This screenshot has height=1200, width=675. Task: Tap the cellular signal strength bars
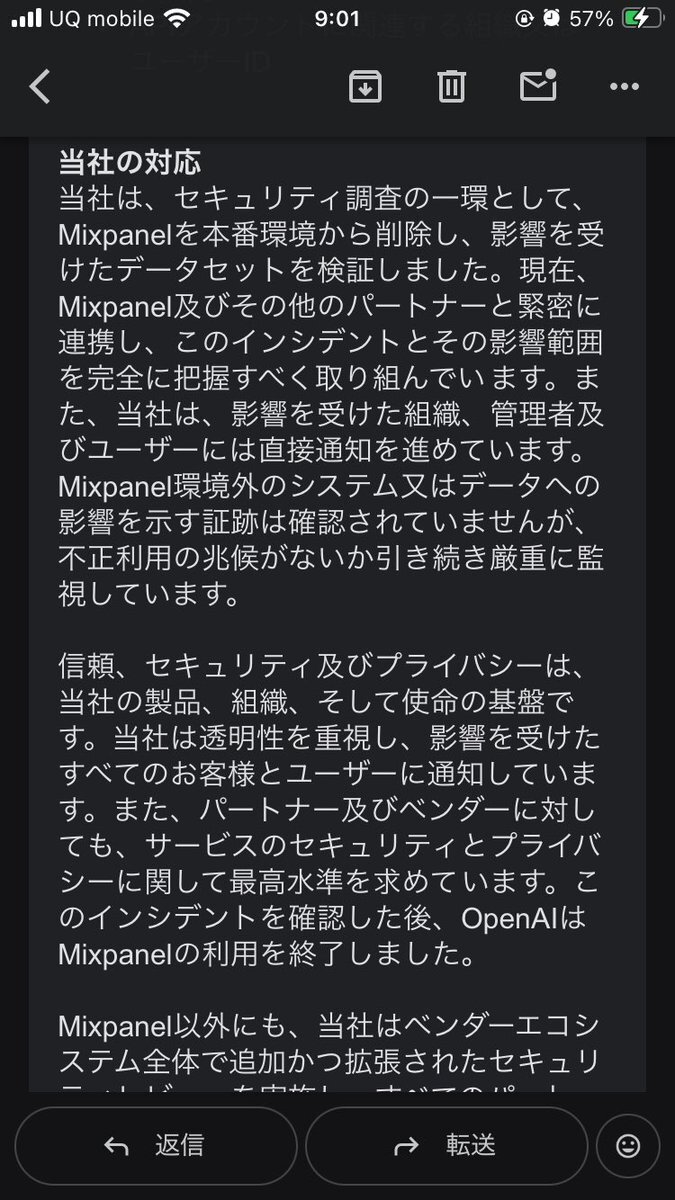click(x=26, y=20)
